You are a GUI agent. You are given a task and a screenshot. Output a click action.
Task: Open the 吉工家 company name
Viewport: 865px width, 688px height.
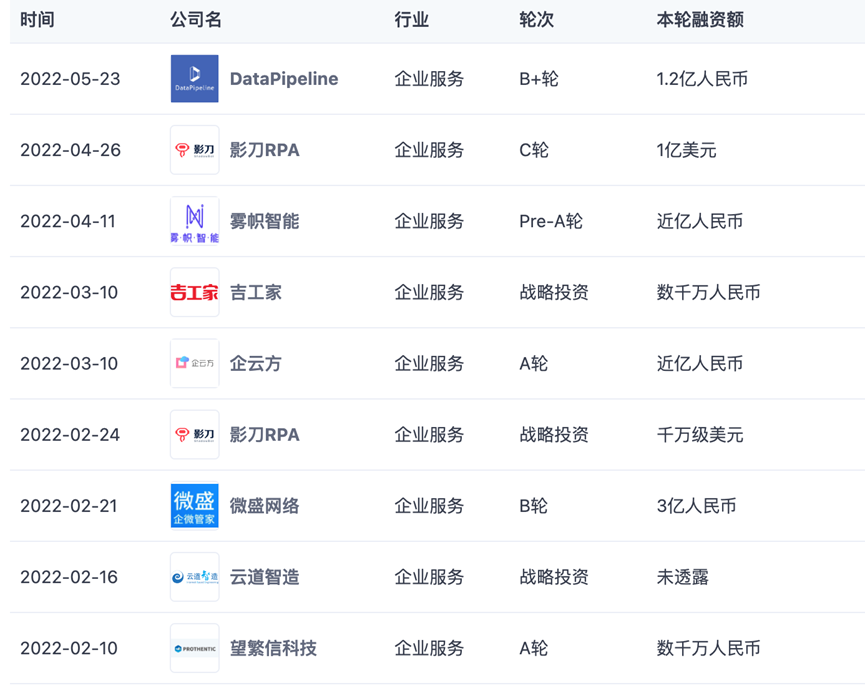click(x=255, y=292)
